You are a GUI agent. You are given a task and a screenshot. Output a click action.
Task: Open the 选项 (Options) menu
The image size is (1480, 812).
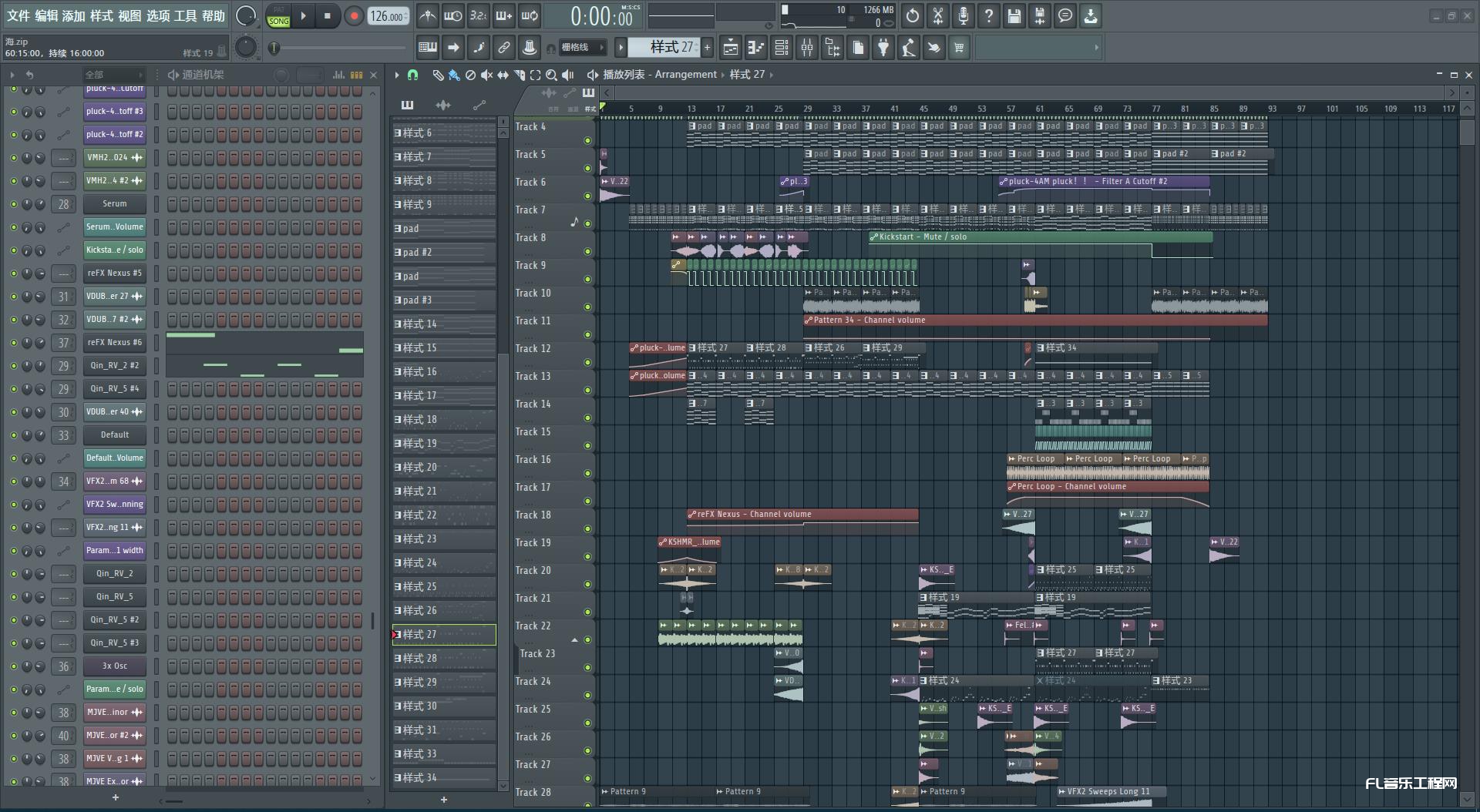[158, 15]
